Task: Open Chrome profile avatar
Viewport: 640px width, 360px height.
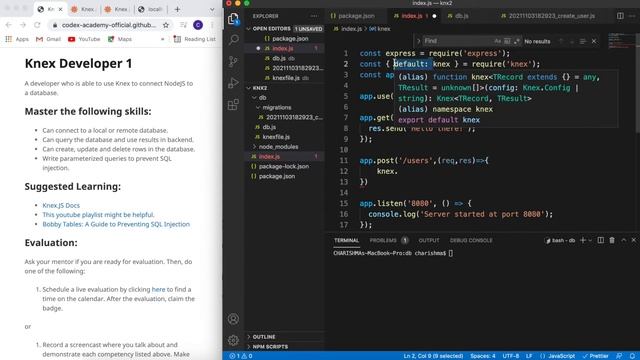Action: (198, 25)
